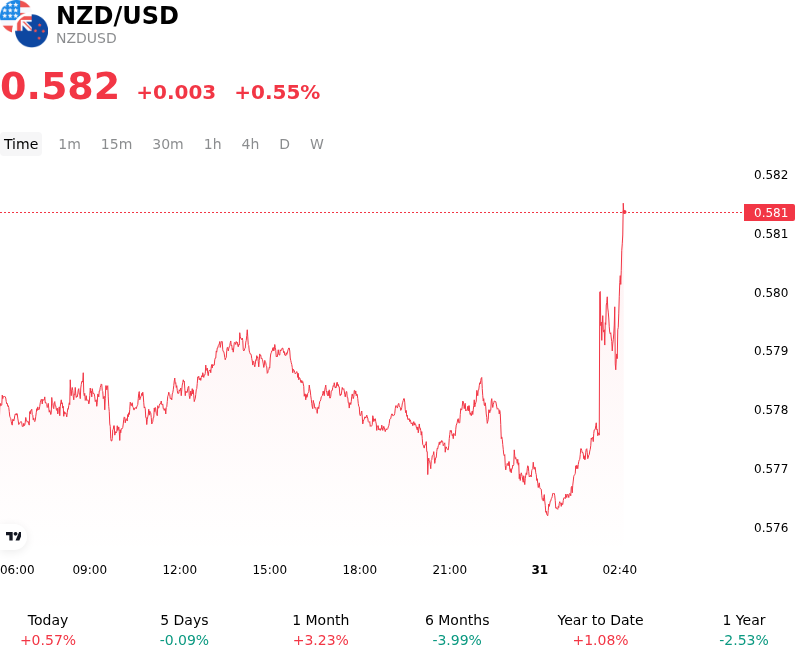Choose the 1h interval
Screen dimensions: 800x660
213,144
